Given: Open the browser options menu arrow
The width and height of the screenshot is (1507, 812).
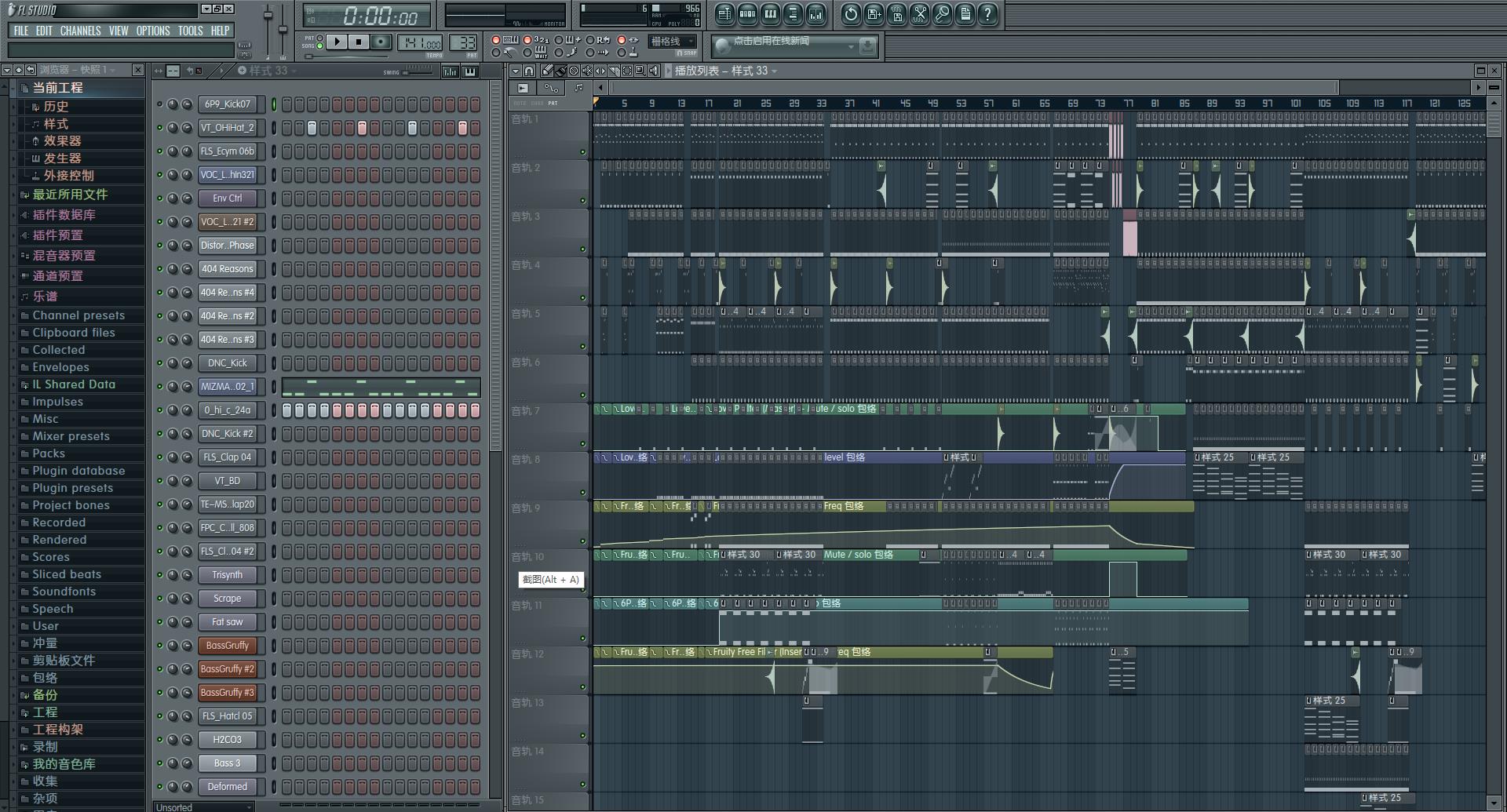Looking at the screenshot, I should [6, 71].
